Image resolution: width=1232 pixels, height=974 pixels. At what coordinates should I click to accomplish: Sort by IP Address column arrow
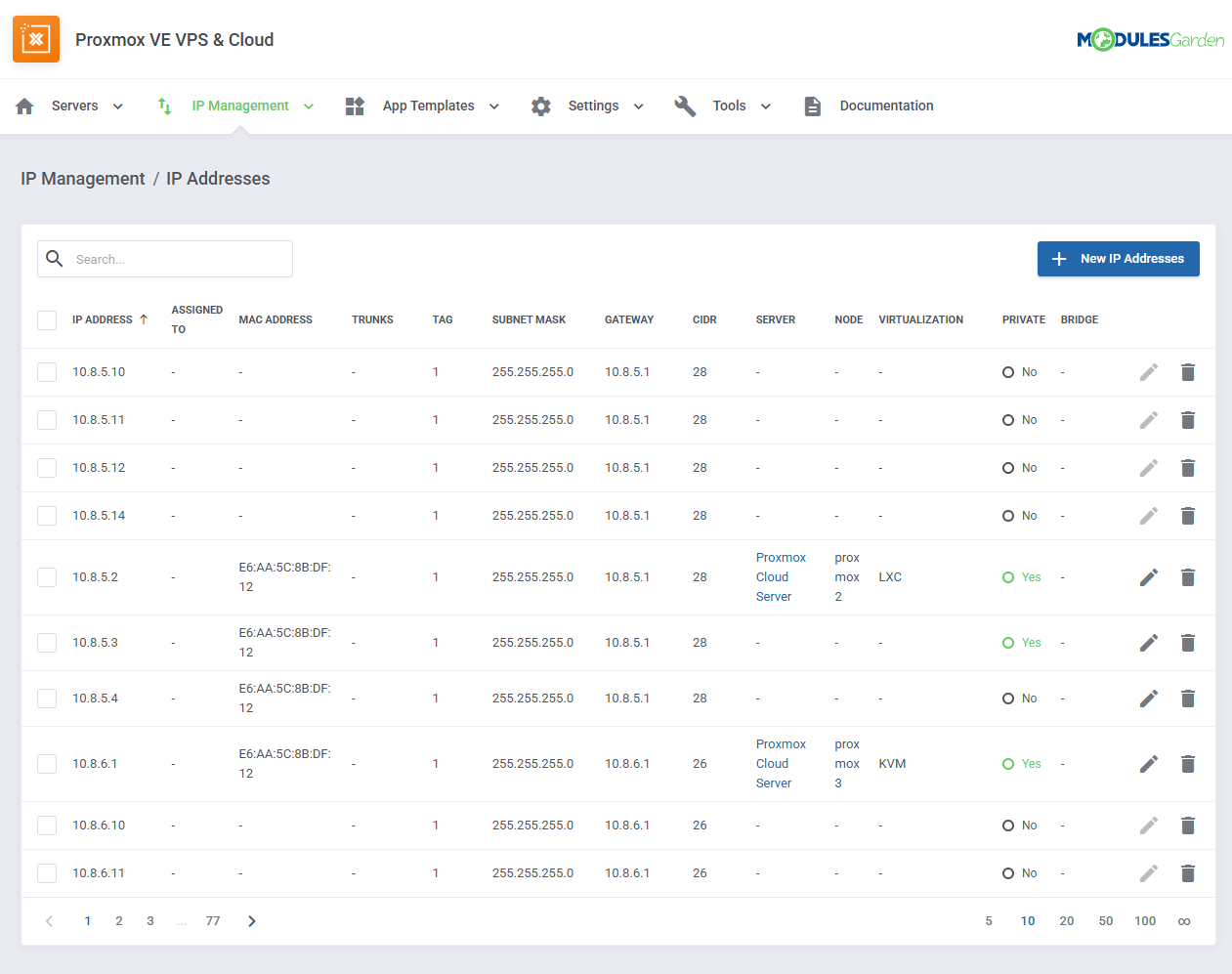(144, 319)
